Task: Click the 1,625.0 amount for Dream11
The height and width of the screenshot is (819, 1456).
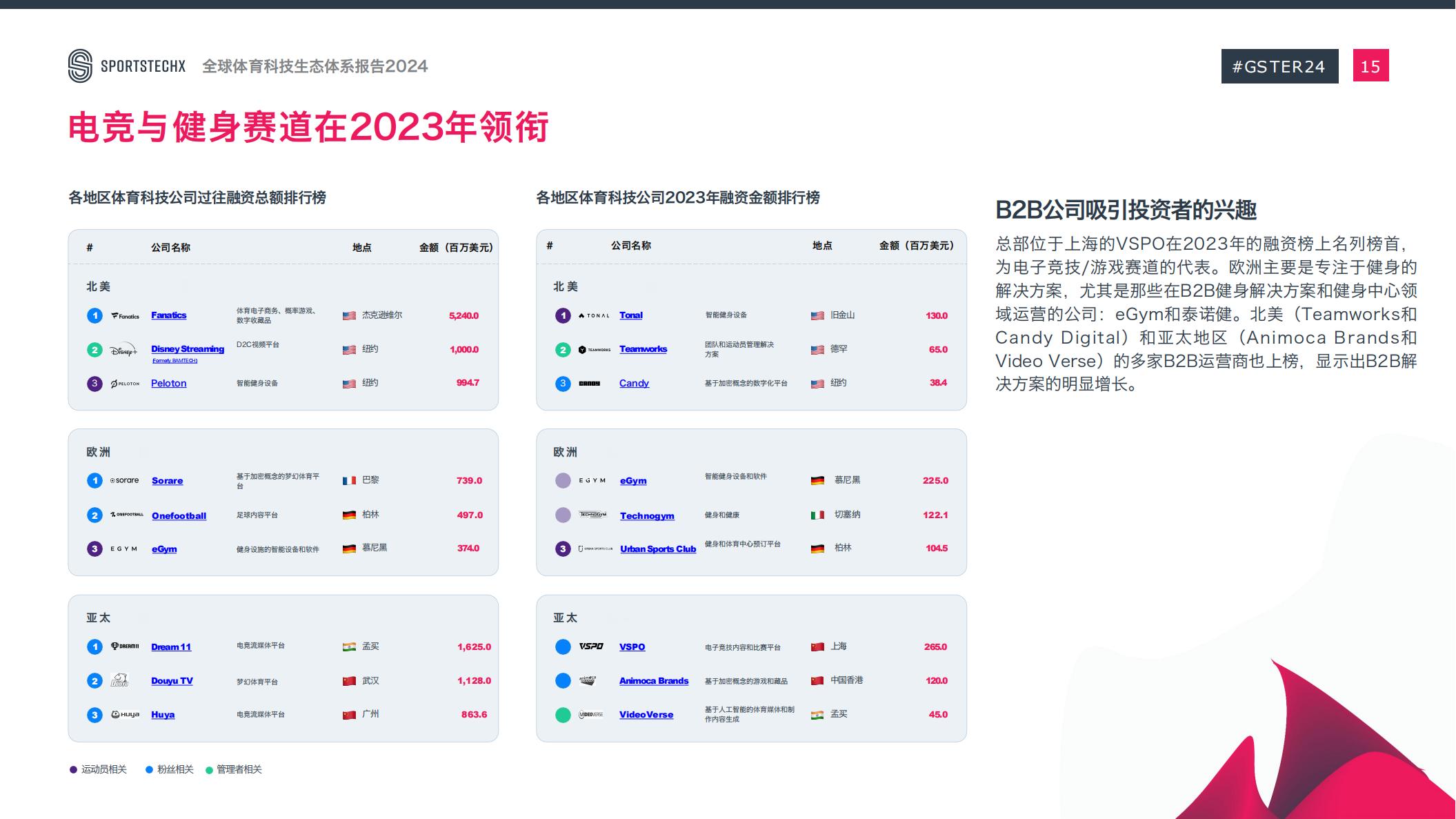Action: point(474,647)
